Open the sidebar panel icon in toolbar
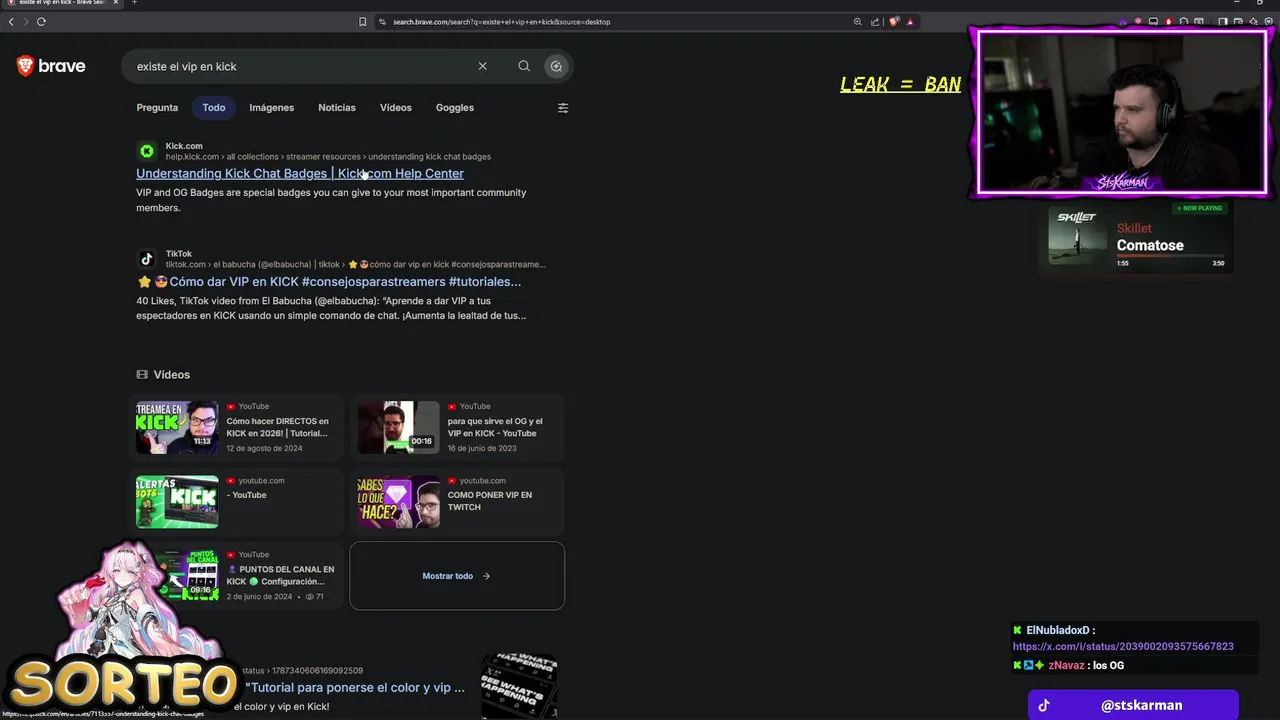The image size is (1280, 720). coord(1223,21)
